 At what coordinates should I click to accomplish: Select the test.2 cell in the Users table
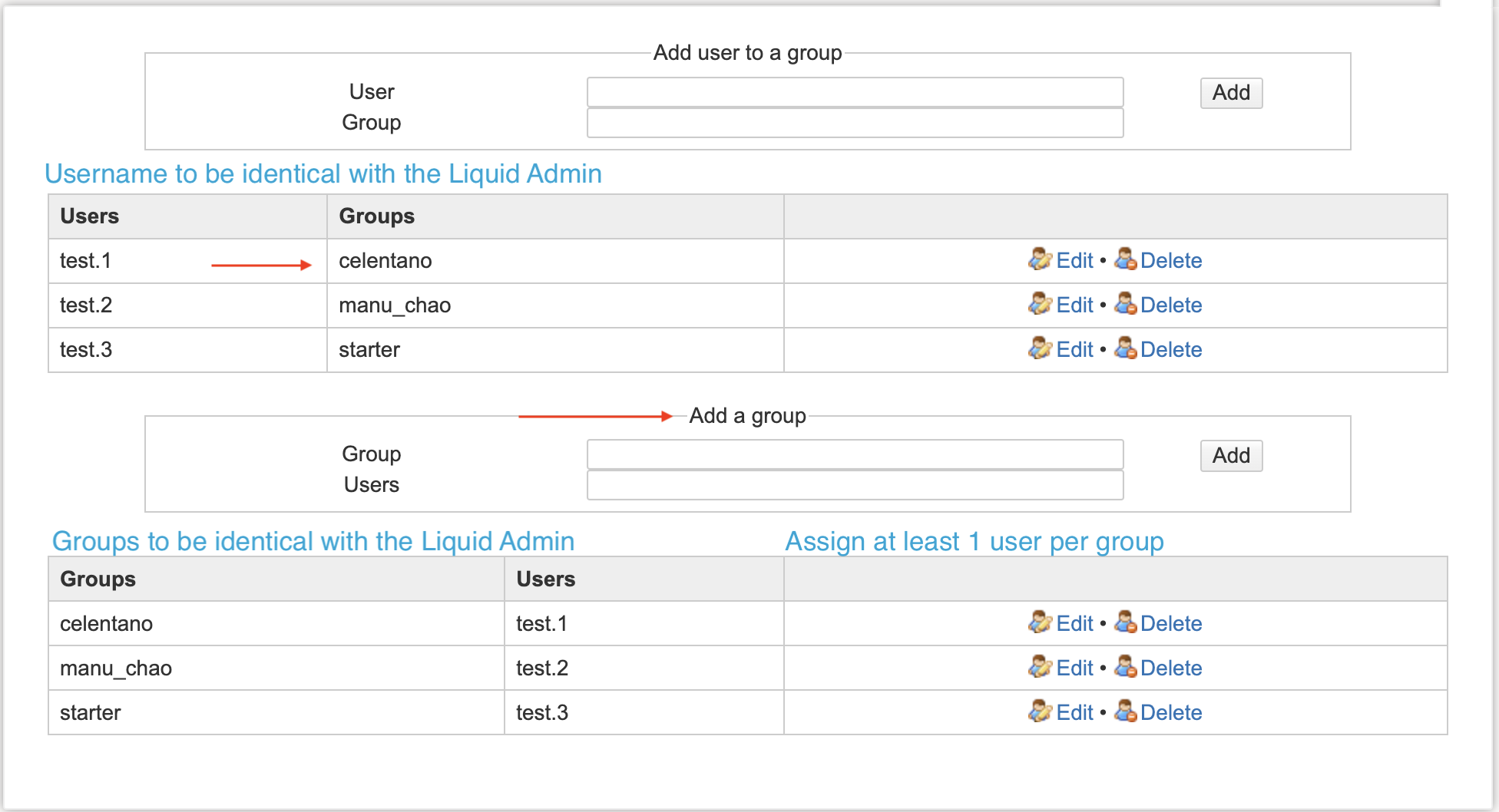tap(86, 305)
